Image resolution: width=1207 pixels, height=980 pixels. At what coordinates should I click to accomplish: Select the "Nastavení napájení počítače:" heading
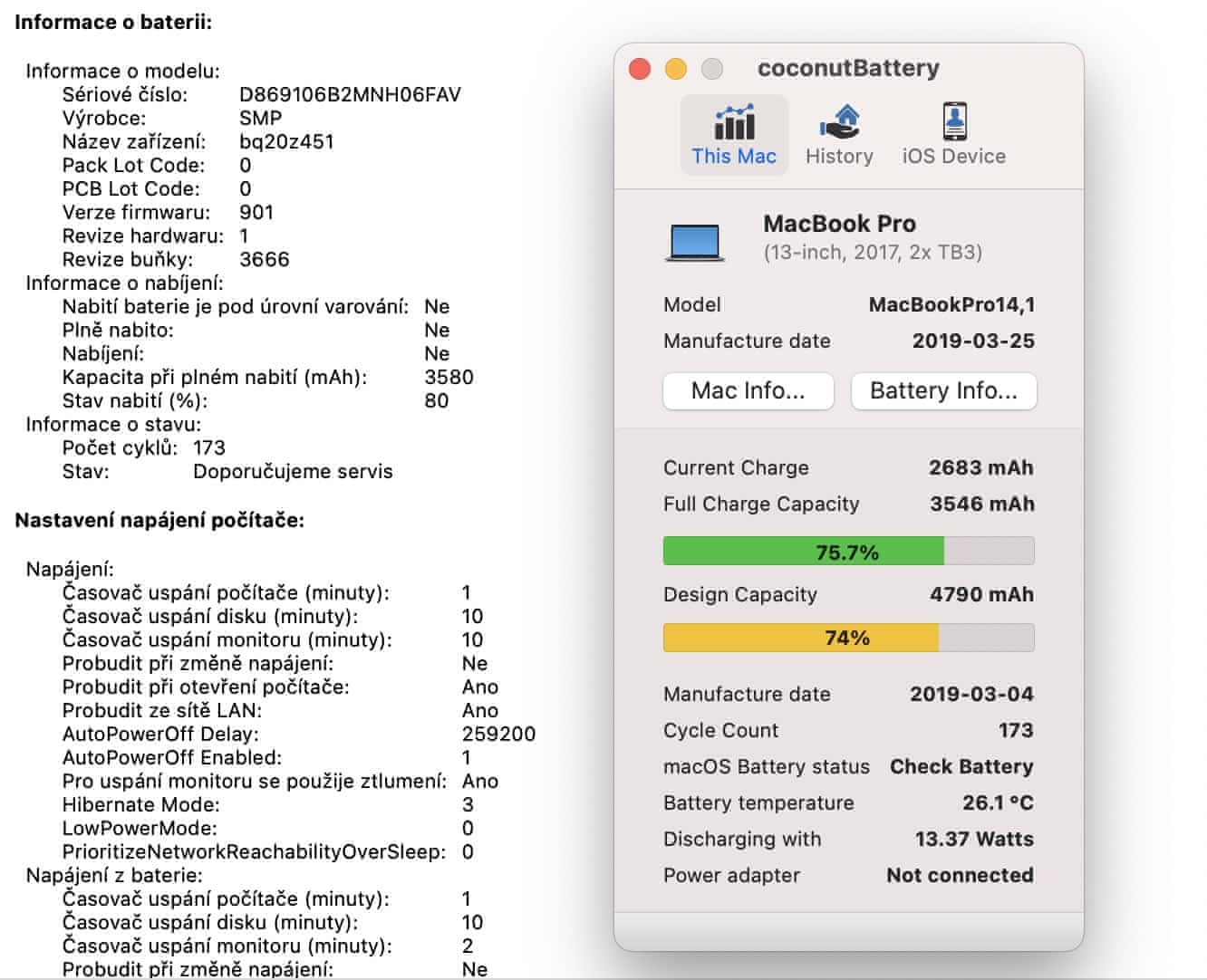click(x=159, y=521)
